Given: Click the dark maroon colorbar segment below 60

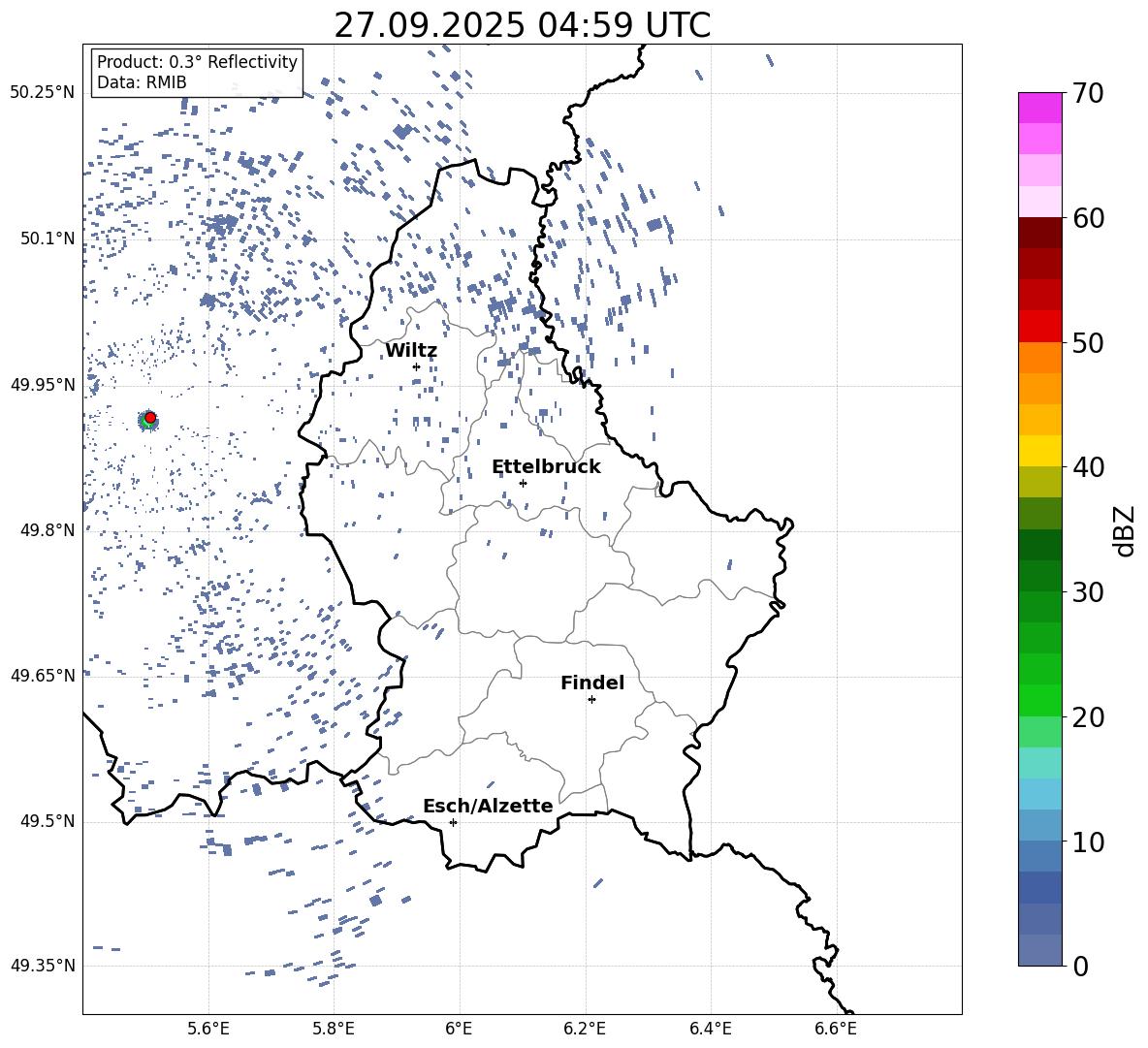Looking at the screenshot, I should pos(1039,233).
